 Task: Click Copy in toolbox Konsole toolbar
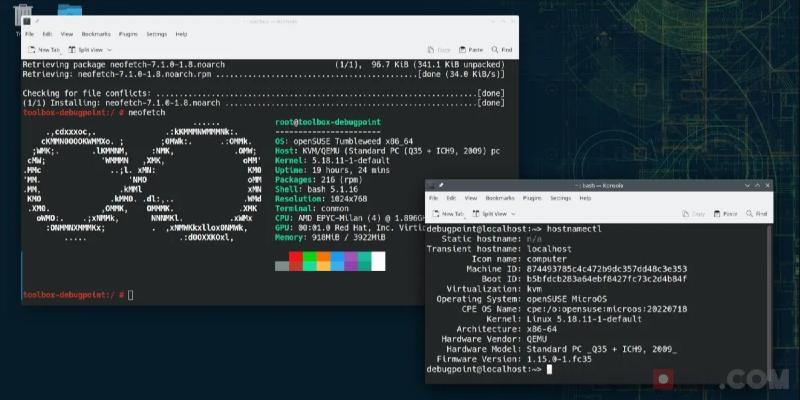point(439,50)
